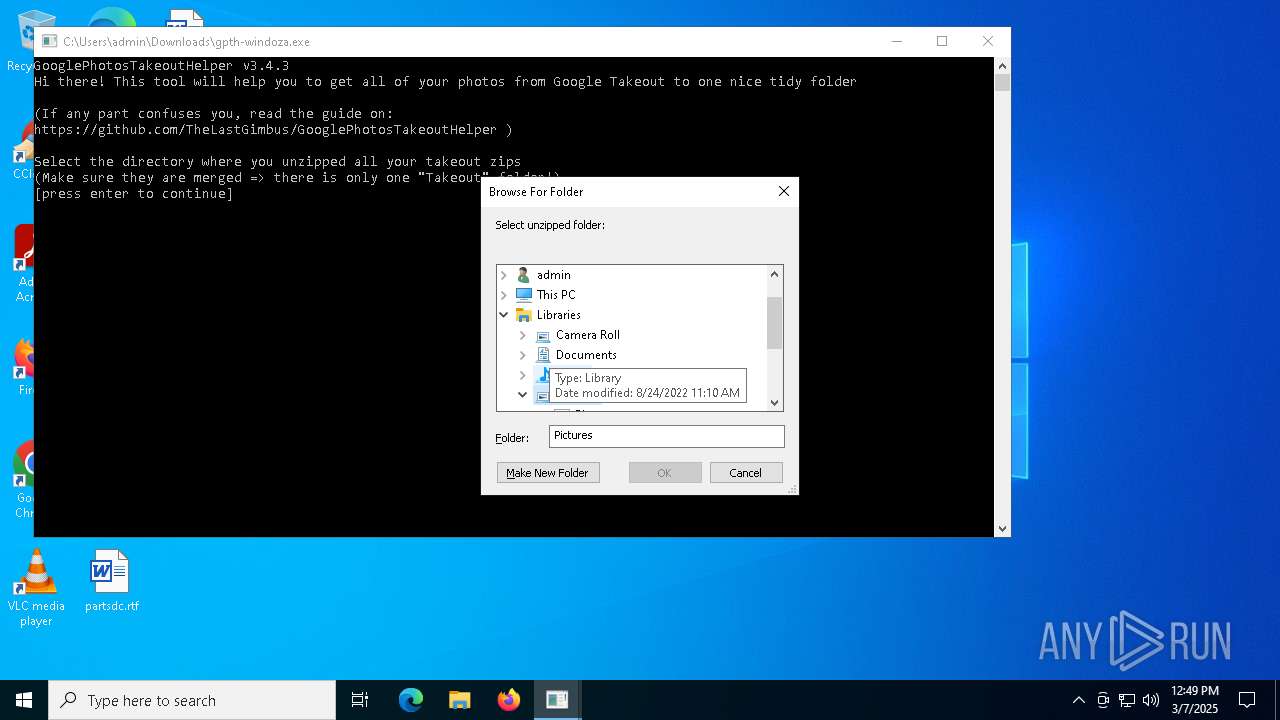This screenshot has width=1280, height=720.
Task: Open the safely remove hardware tray icon
Action: coord(1103,700)
